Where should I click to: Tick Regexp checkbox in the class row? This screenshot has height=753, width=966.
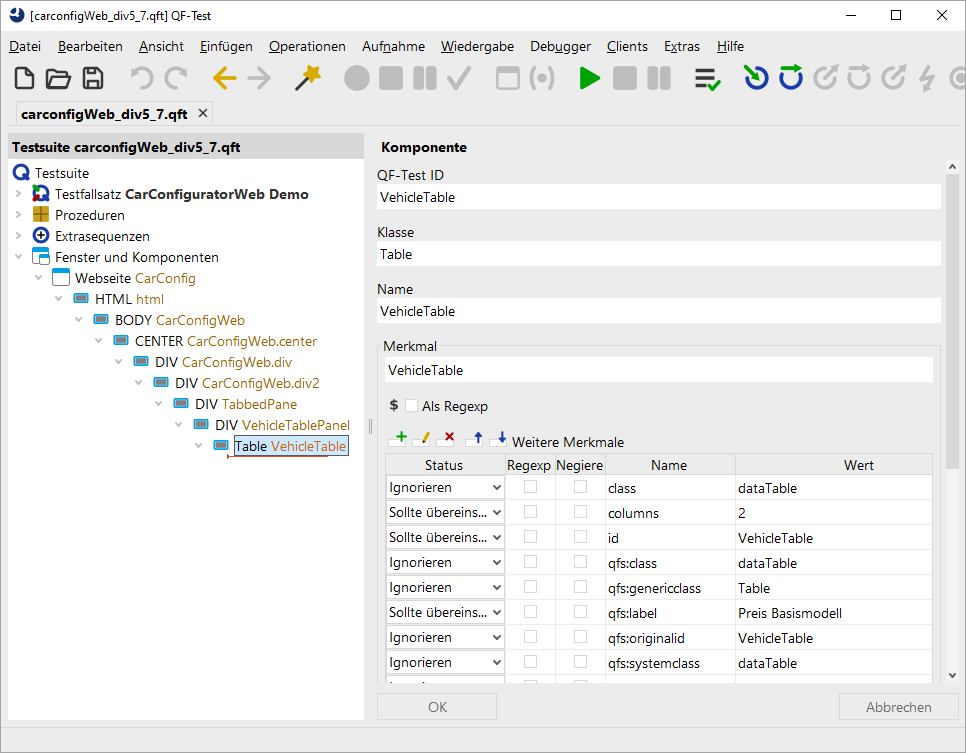point(530,487)
